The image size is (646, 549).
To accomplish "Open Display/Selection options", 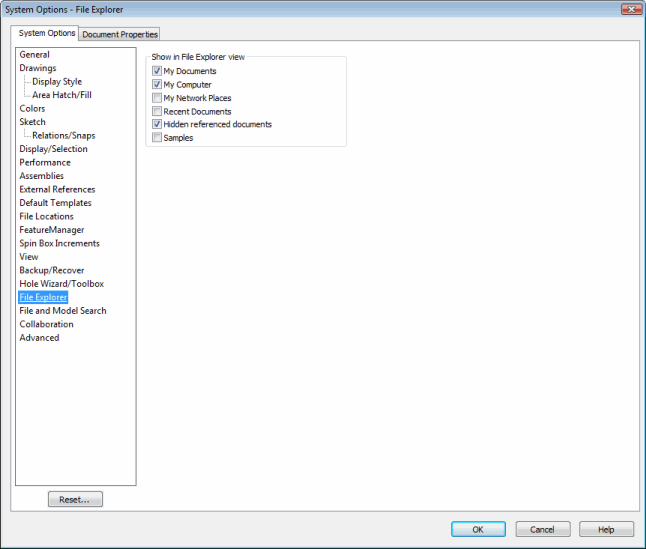I will coord(54,149).
